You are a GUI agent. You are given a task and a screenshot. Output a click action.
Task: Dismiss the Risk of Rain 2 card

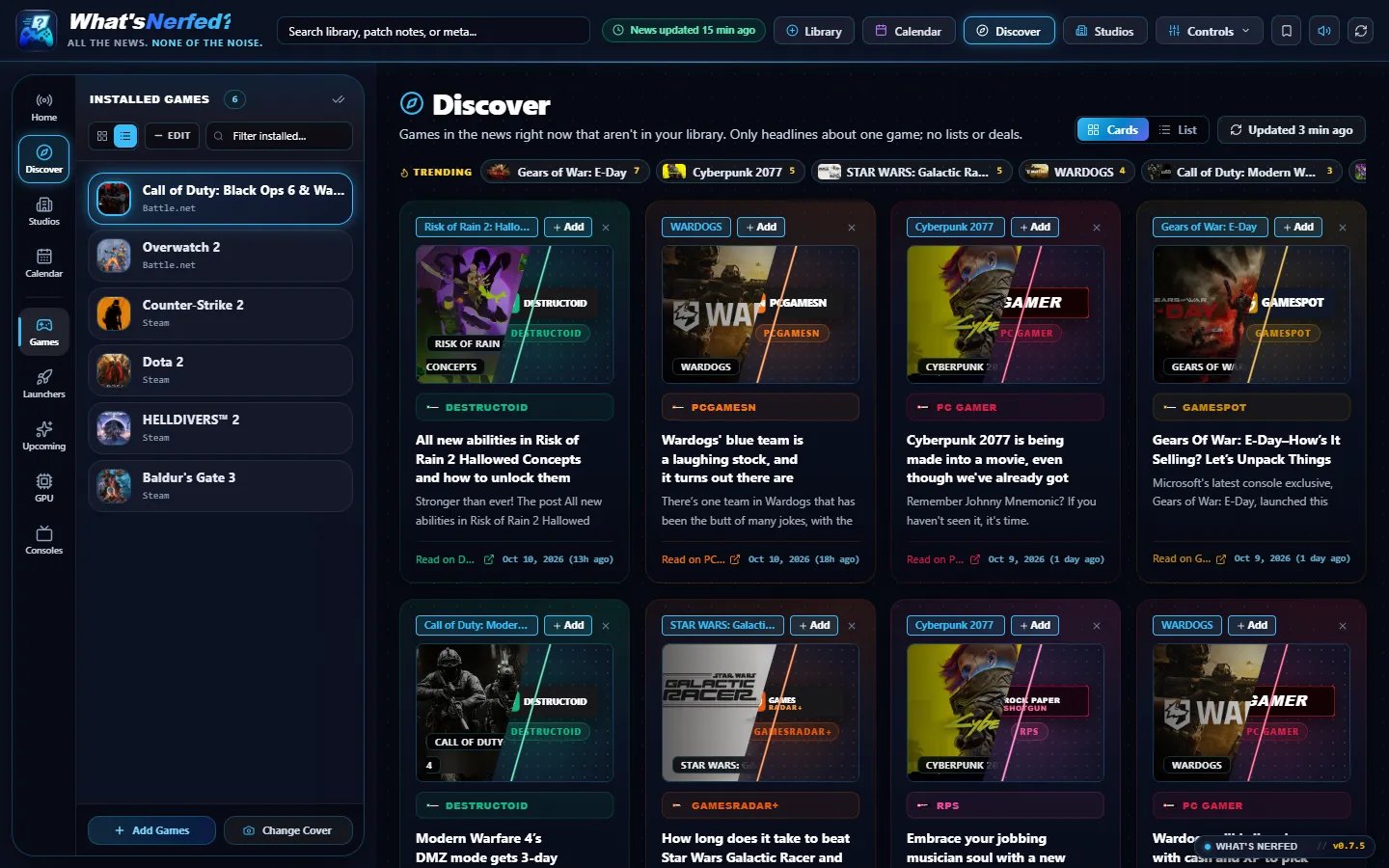coord(606,228)
